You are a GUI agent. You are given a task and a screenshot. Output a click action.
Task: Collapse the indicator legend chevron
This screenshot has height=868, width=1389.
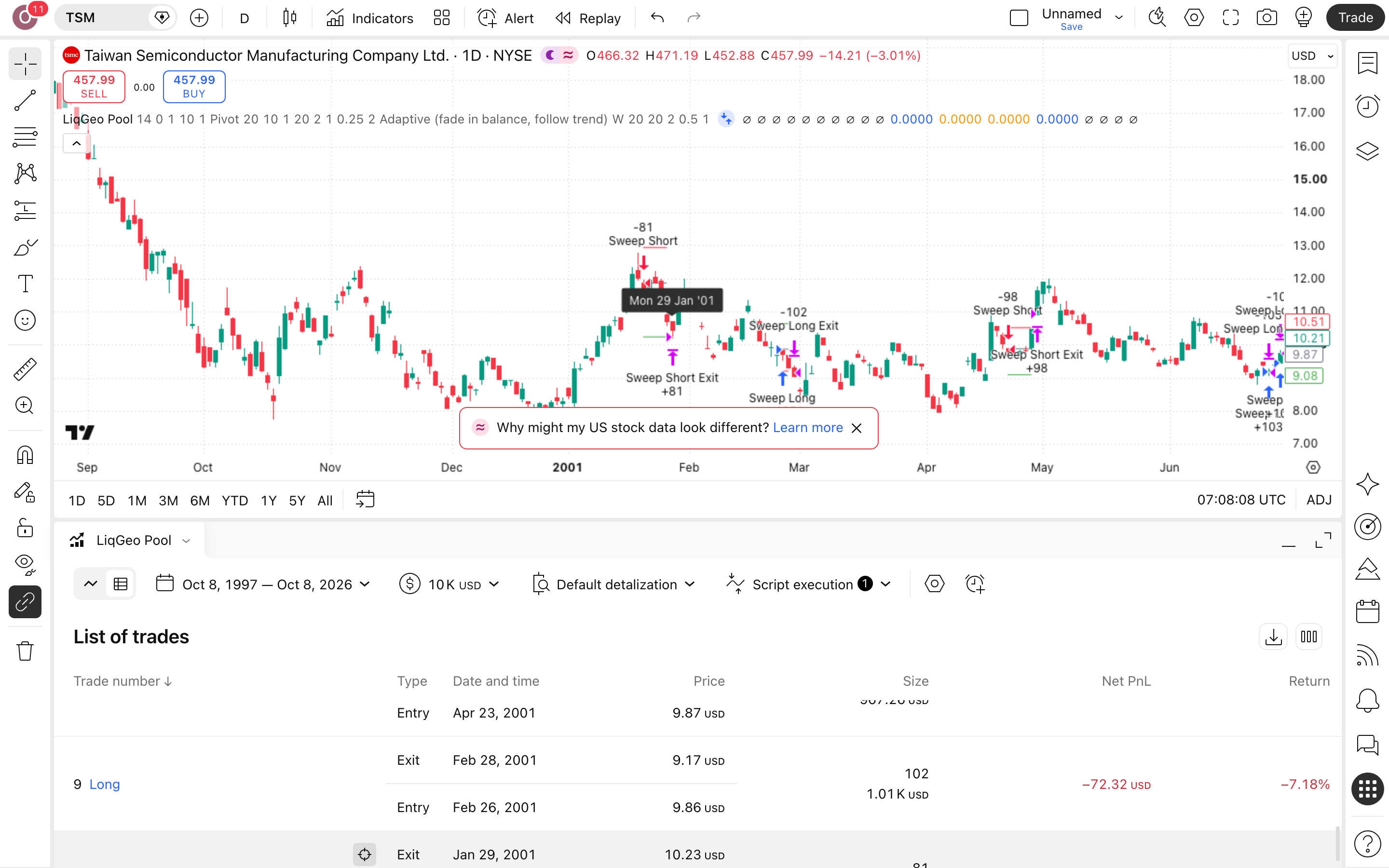coord(76,144)
